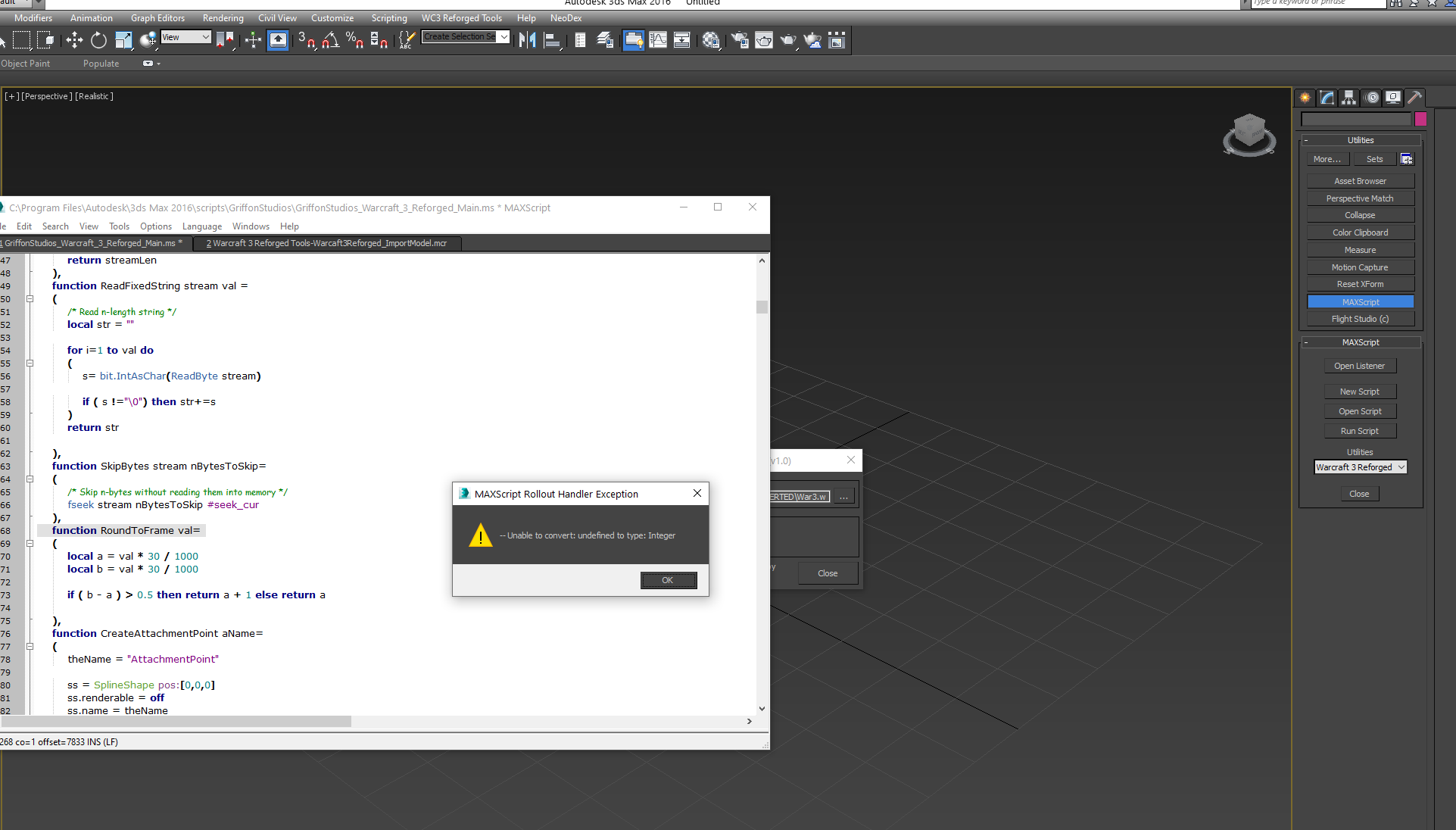The image size is (1456, 830).
Task: Switch to the Motion command panel
Action: 1371,97
